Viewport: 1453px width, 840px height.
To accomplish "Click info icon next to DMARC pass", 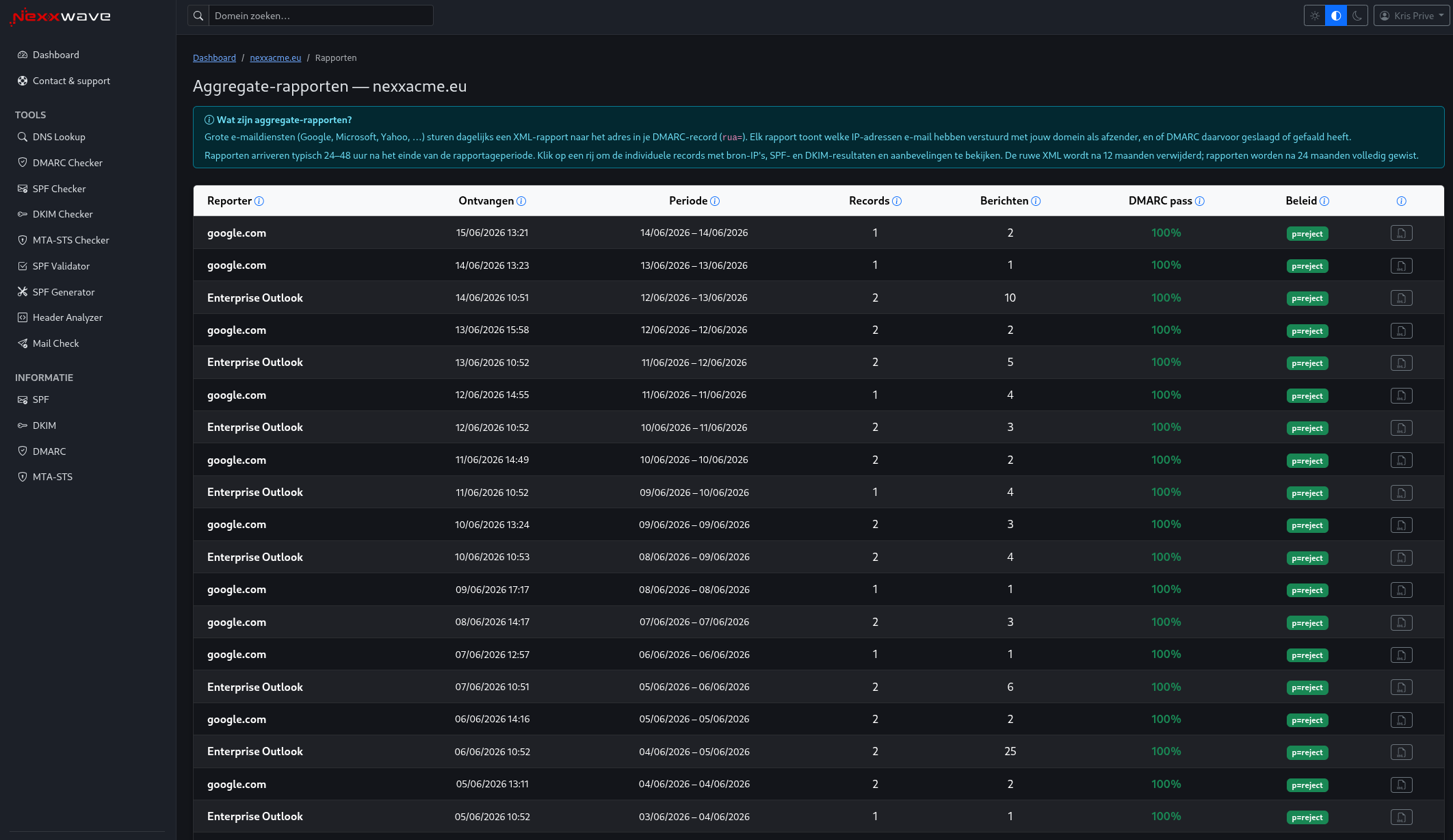I will point(1200,201).
